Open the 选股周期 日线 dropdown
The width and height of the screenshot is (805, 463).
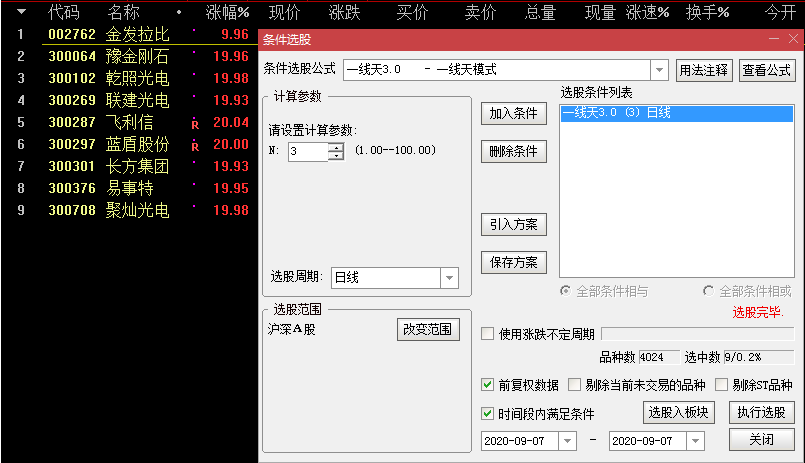(449, 278)
